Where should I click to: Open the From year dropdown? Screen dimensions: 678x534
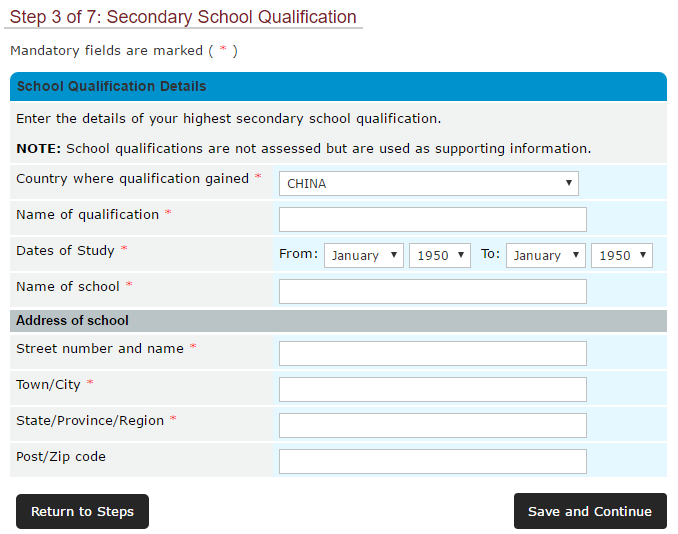[439, 255]
